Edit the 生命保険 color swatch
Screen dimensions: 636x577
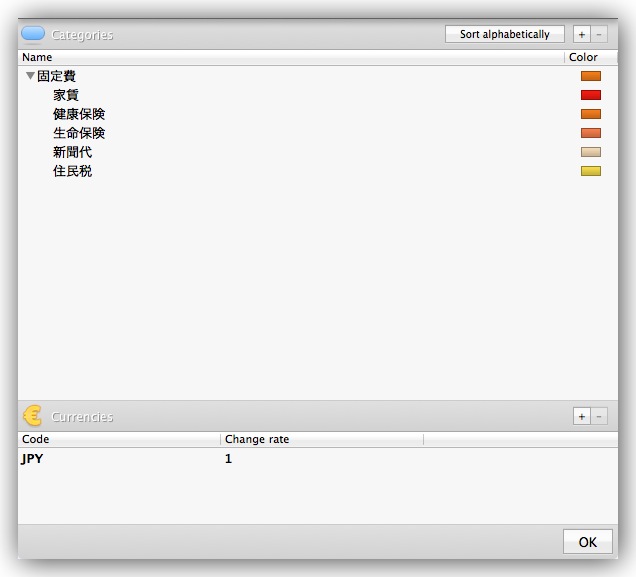tap(590, 133)
